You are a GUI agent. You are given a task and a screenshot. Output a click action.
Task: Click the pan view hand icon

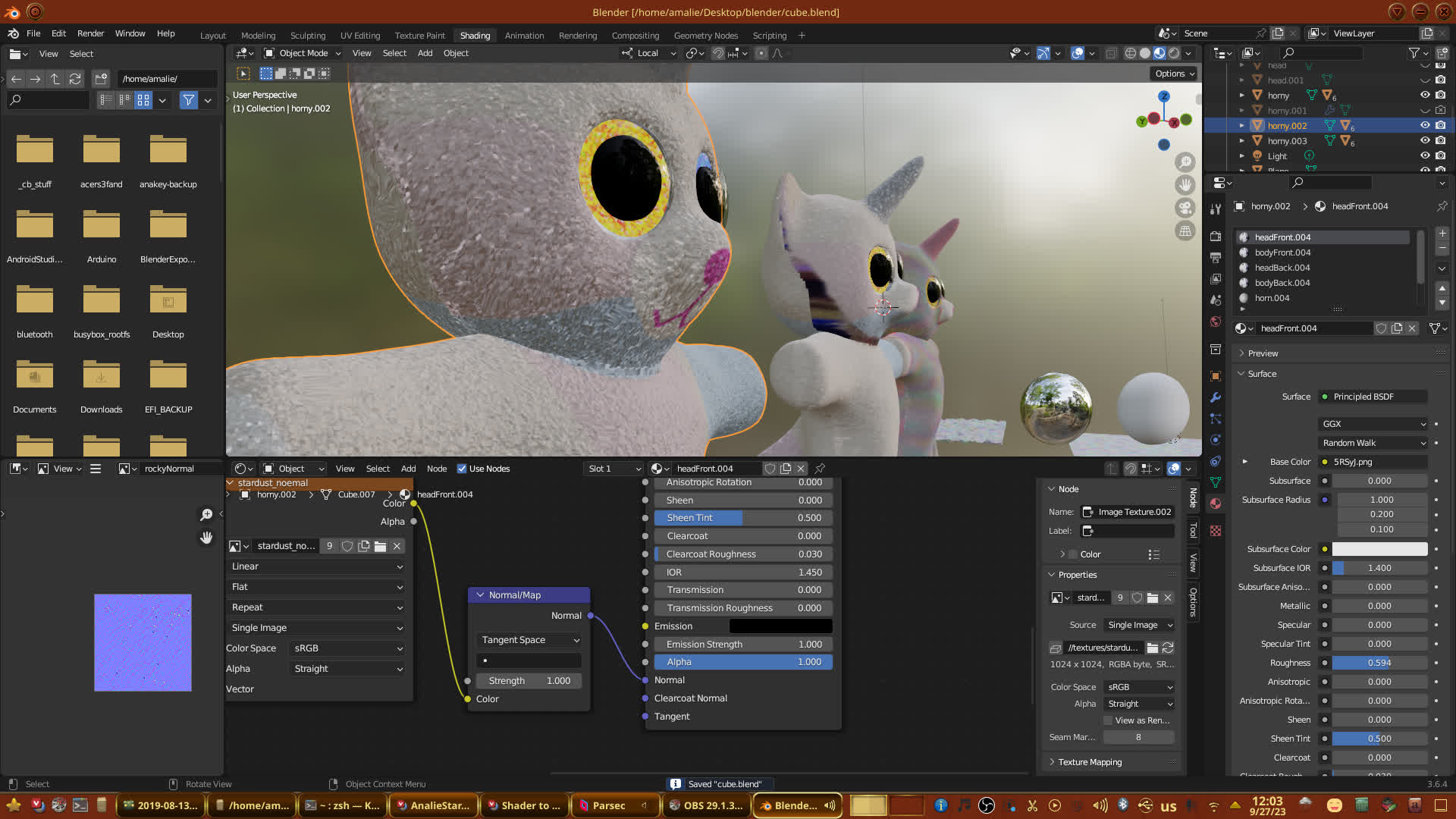(x=1185, y=185)
